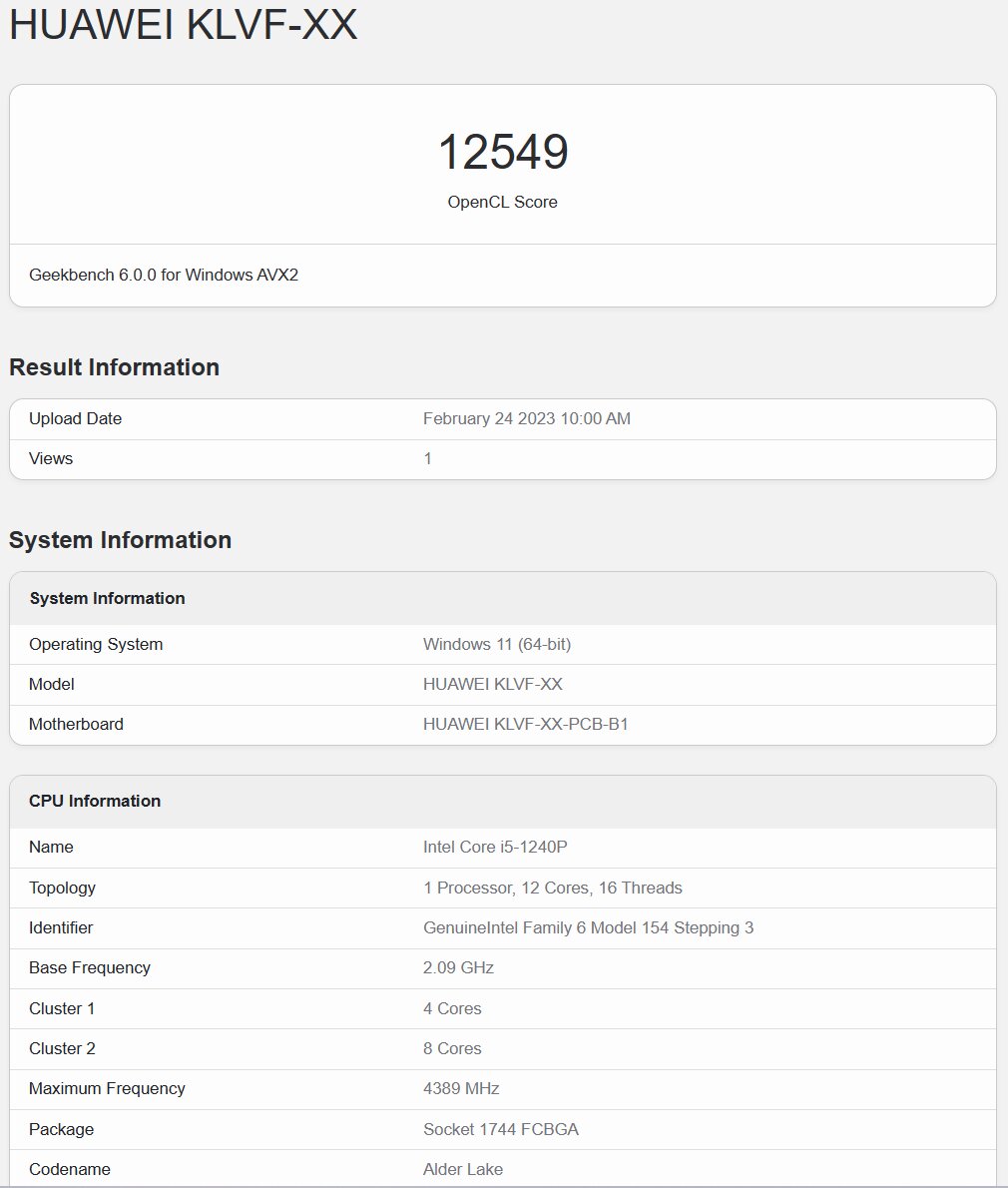Viewport: 1008px width, 1188px height.
Task: Select HUAWEI KLVF-XX-PCB-B1 motherboard value
Action: click(526, 725)
